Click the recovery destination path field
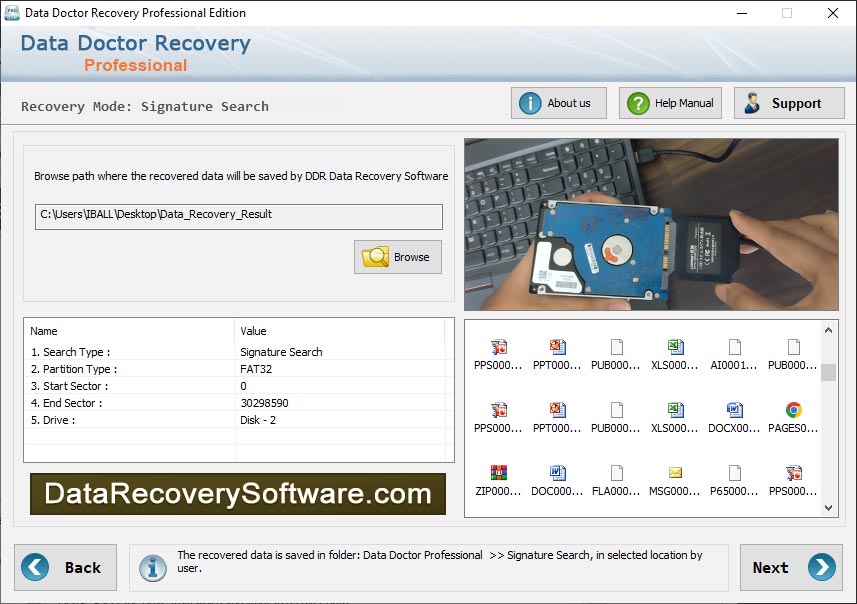 click(x=237, y=216)
